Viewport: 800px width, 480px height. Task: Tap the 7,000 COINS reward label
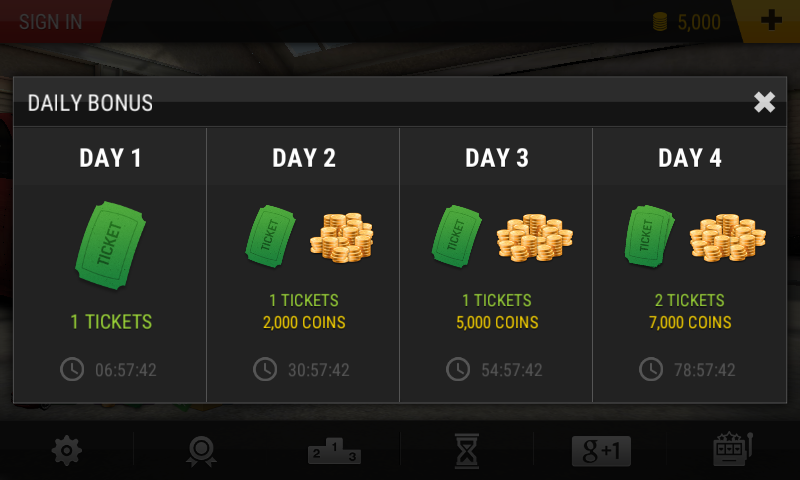point(690,322)
